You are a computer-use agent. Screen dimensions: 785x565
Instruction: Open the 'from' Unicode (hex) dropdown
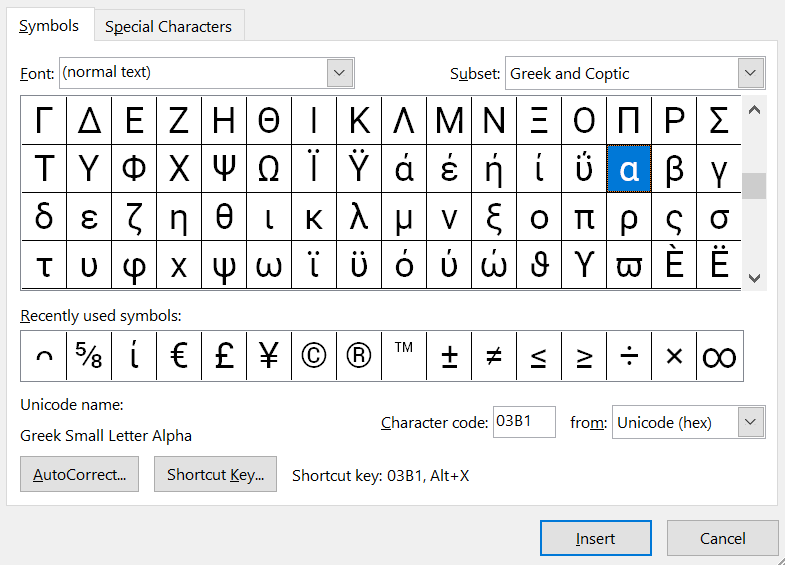(751, 422)
